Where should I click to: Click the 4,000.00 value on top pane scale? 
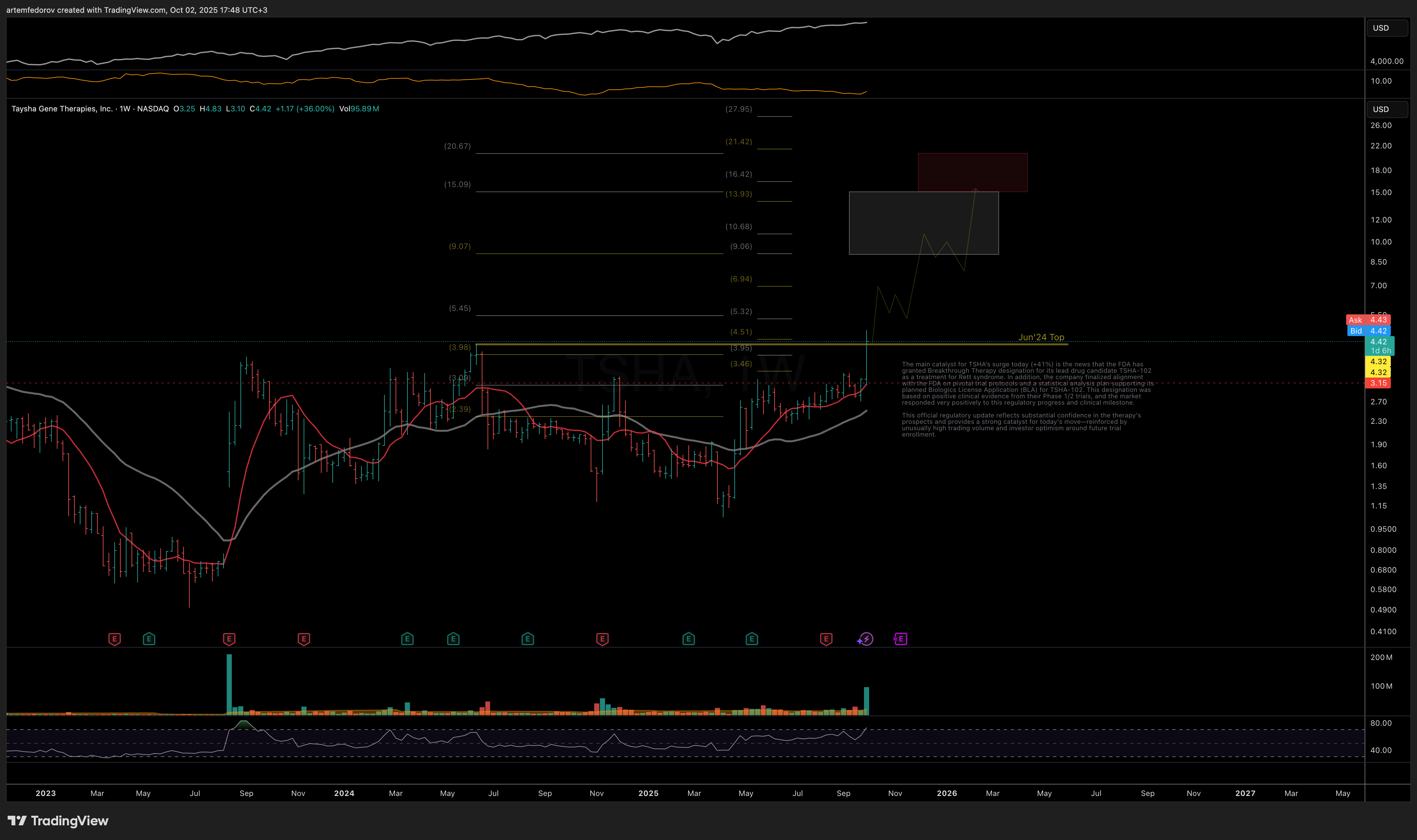tap(1387, 61)
